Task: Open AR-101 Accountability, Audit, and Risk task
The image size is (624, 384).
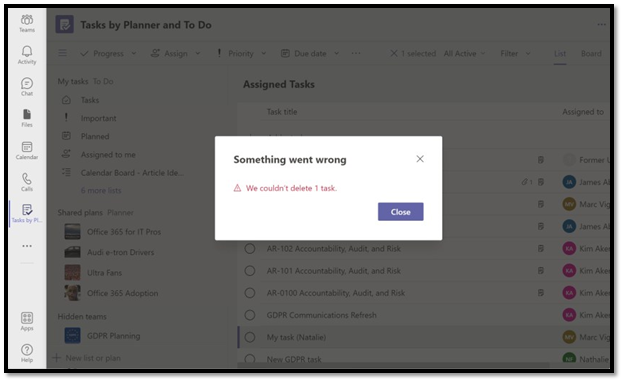Action: coord(333,271)
